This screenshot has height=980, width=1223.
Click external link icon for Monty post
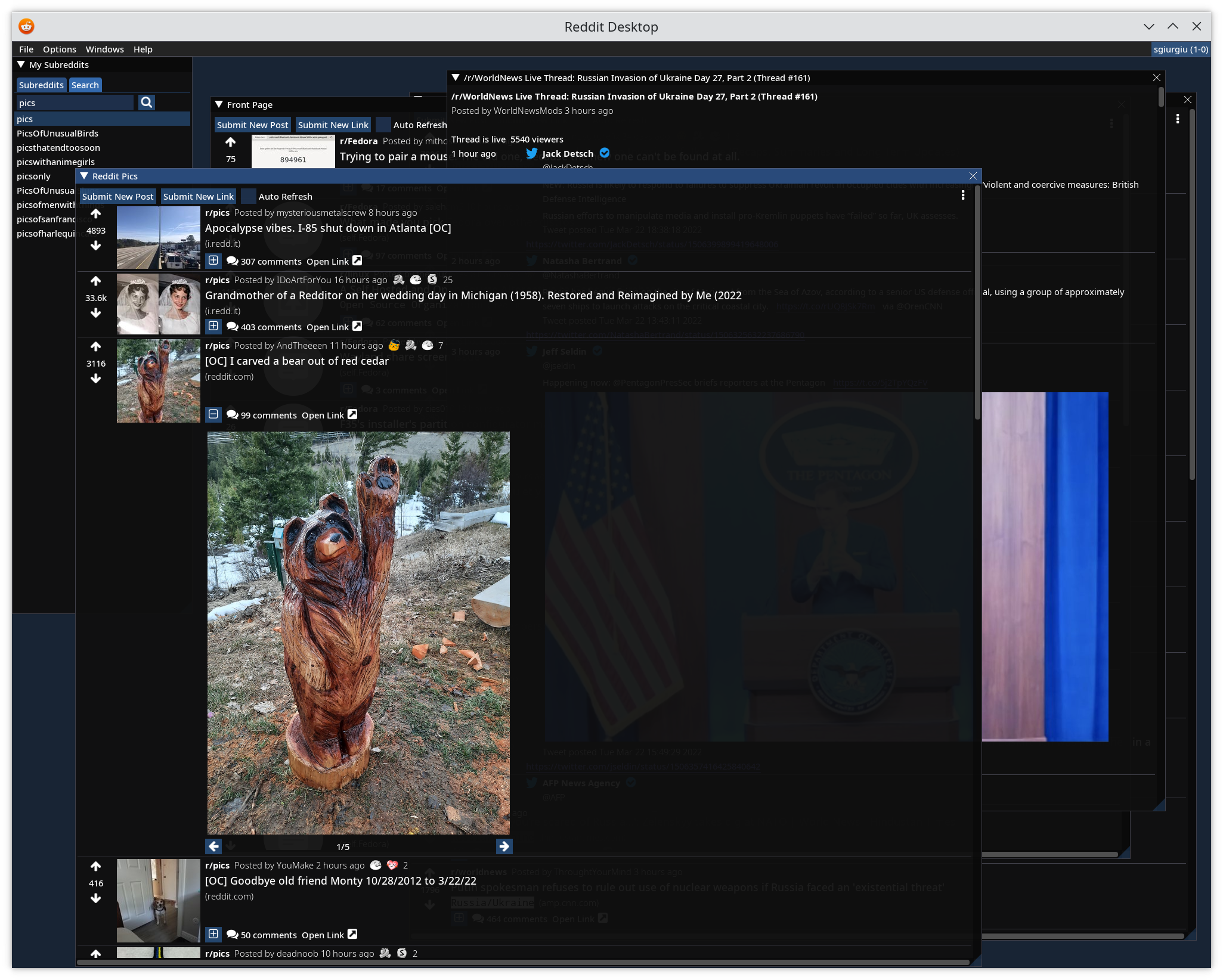pyautogui.click(x=352, y=934)
